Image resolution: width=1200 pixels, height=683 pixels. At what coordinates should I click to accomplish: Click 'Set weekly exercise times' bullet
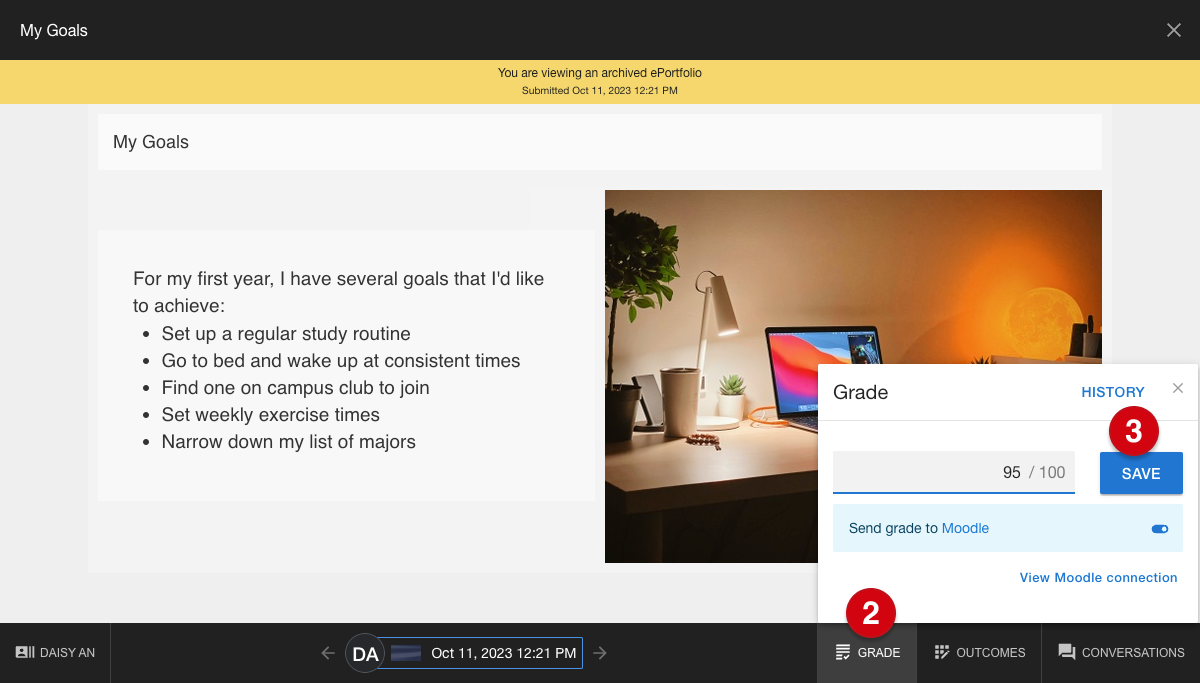tap(271, 415)
